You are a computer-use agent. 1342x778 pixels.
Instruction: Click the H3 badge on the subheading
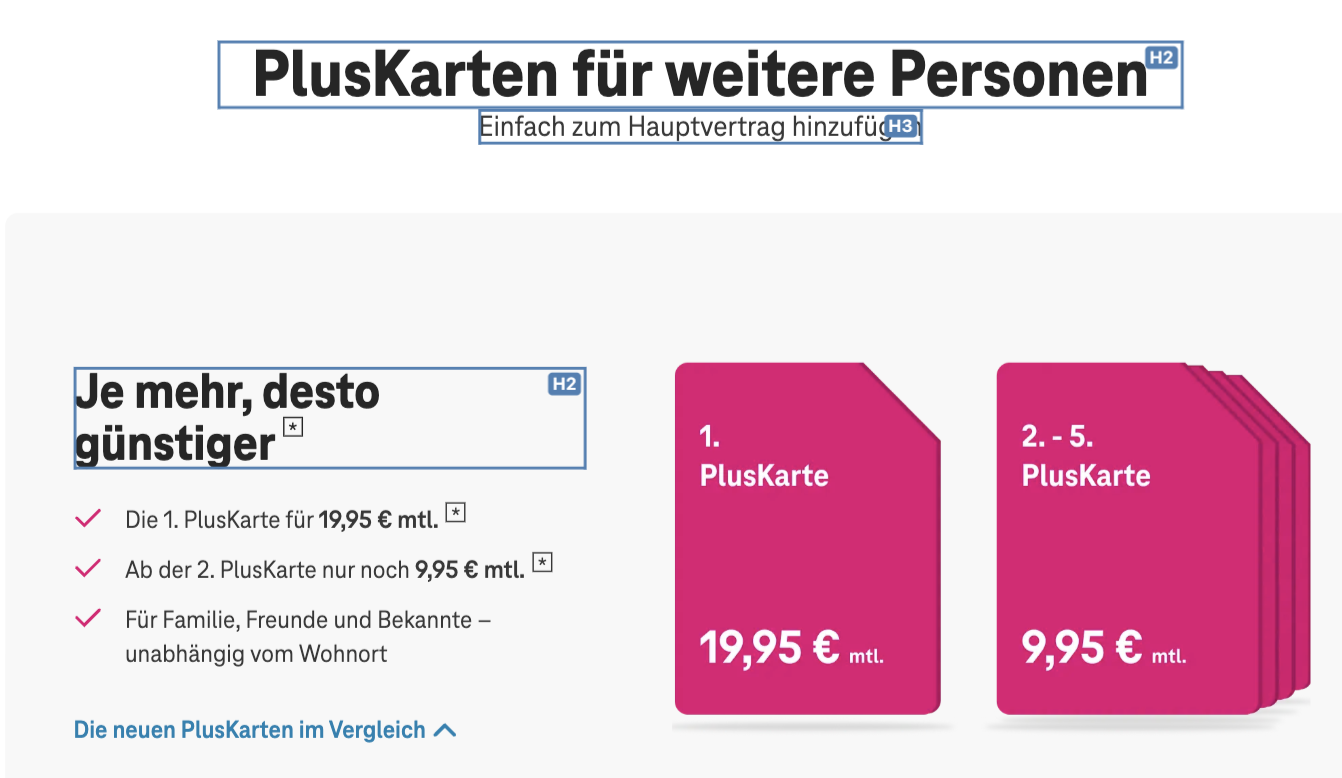(x=901, y=126)
